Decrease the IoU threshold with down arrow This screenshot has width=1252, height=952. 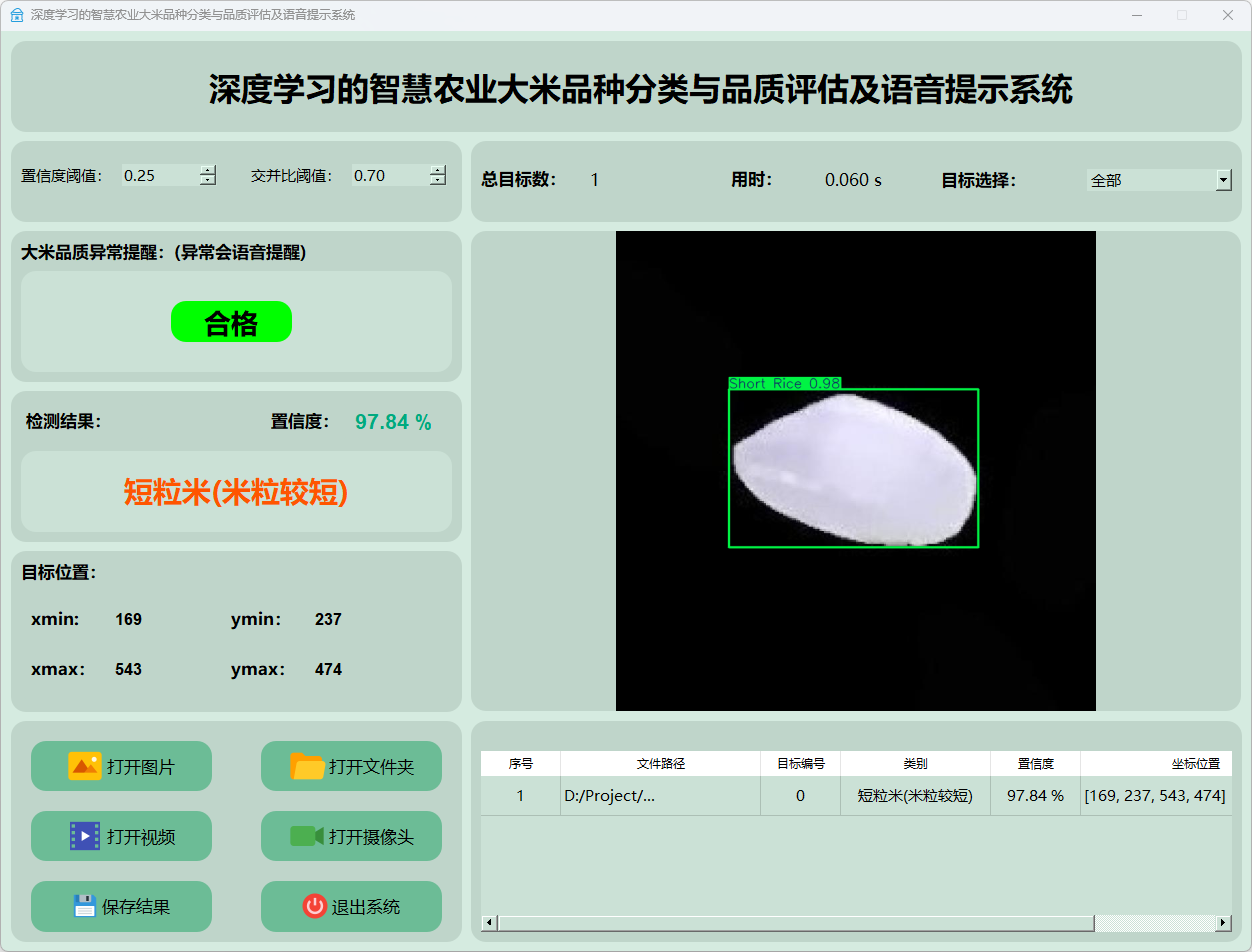click(438, 180)
